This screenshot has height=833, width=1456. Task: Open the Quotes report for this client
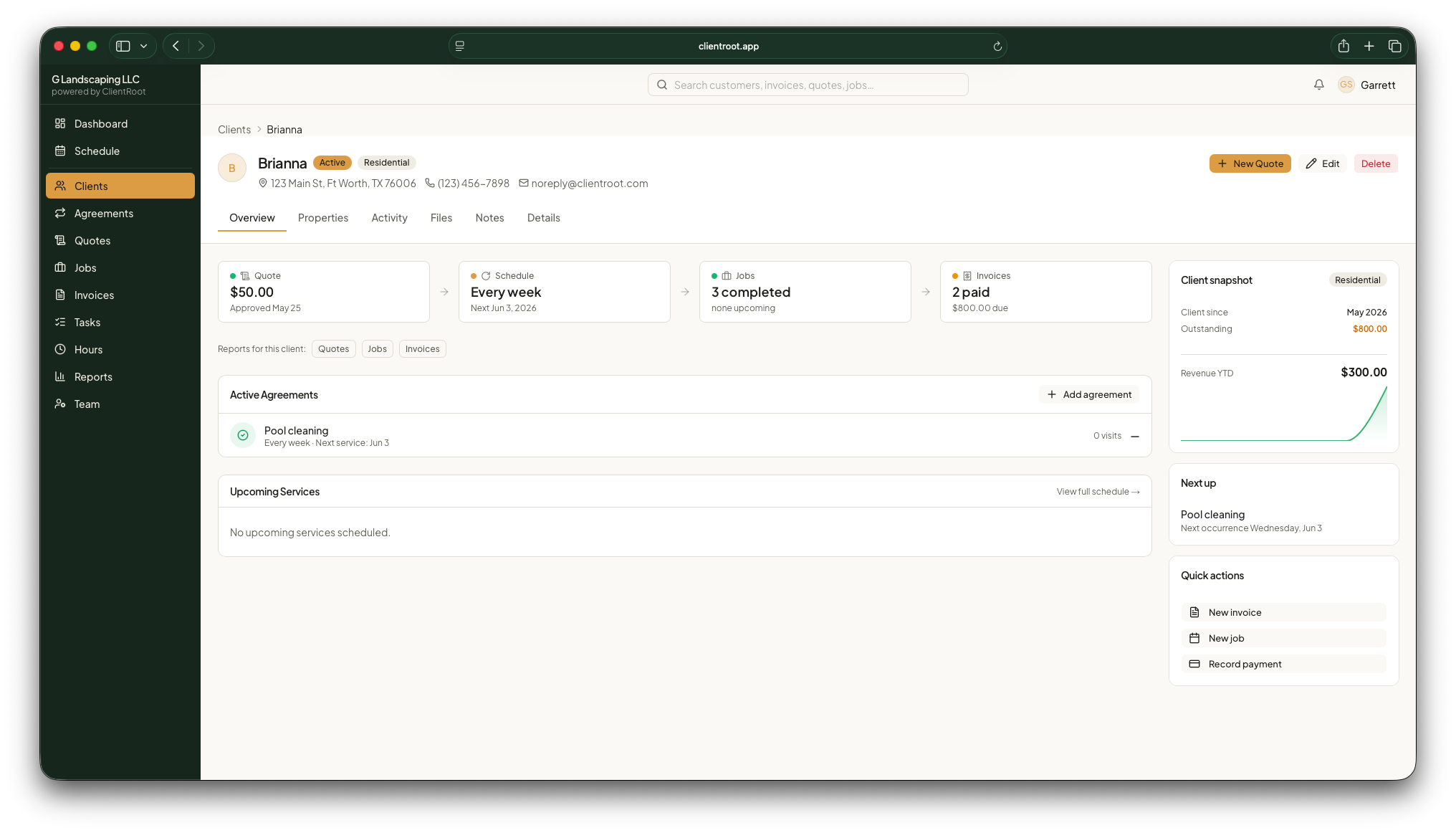[x=334, y=349]
